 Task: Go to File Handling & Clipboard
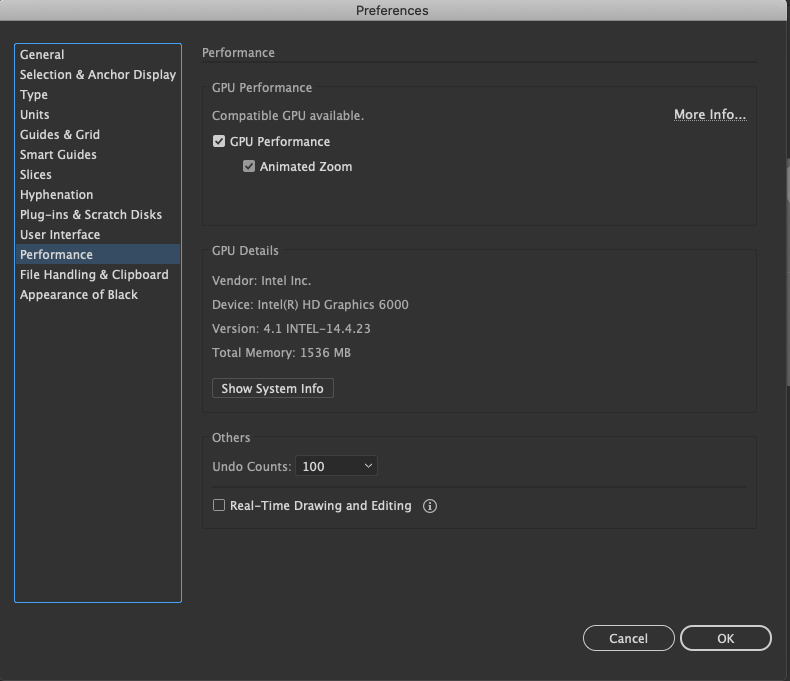click(94, 275)
